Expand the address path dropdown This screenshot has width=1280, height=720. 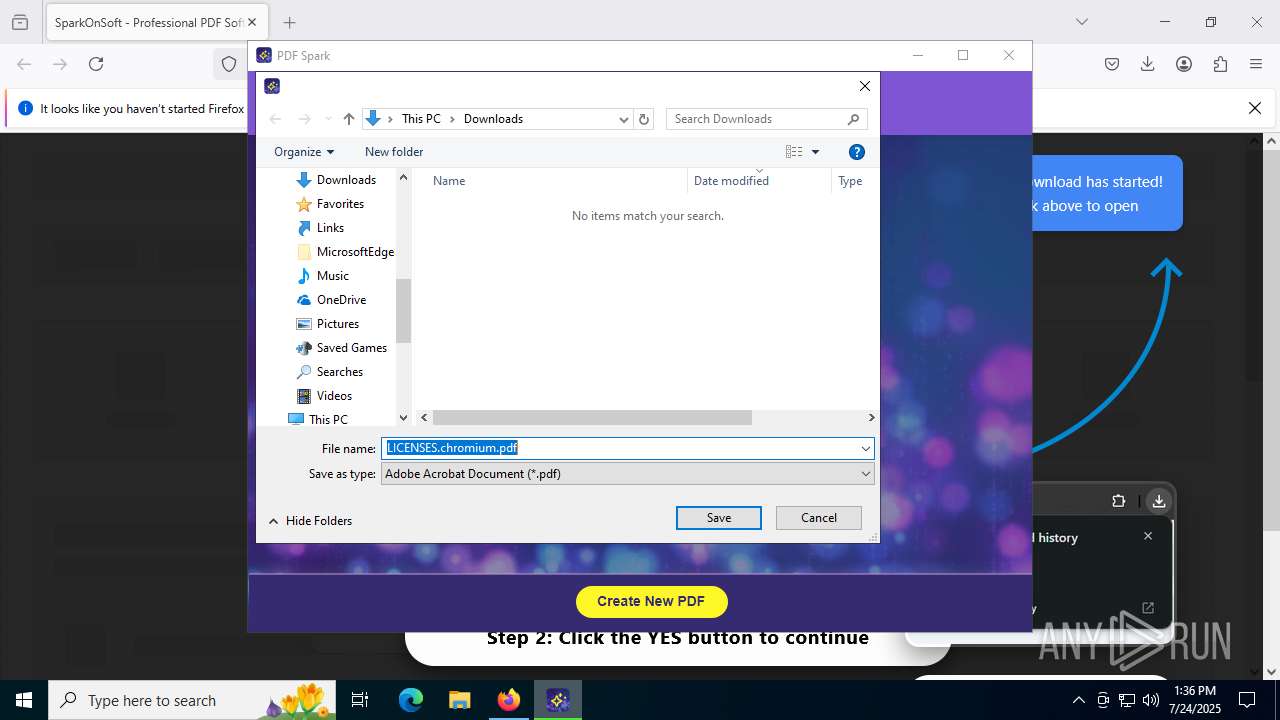click(x=624, y=119)
